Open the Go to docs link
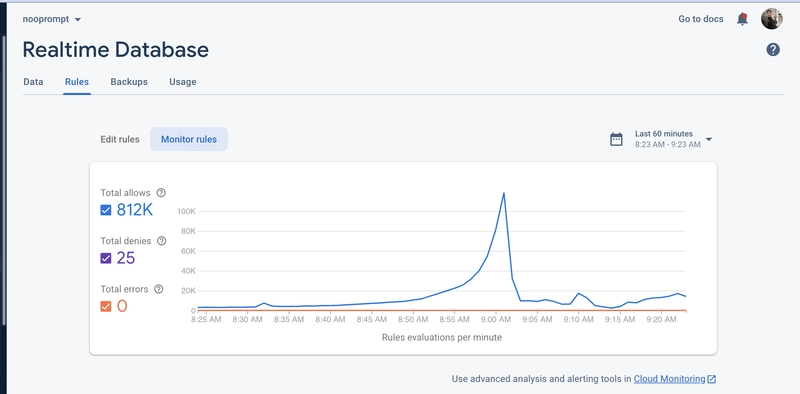The image size is (800, 394). [701, 19]
